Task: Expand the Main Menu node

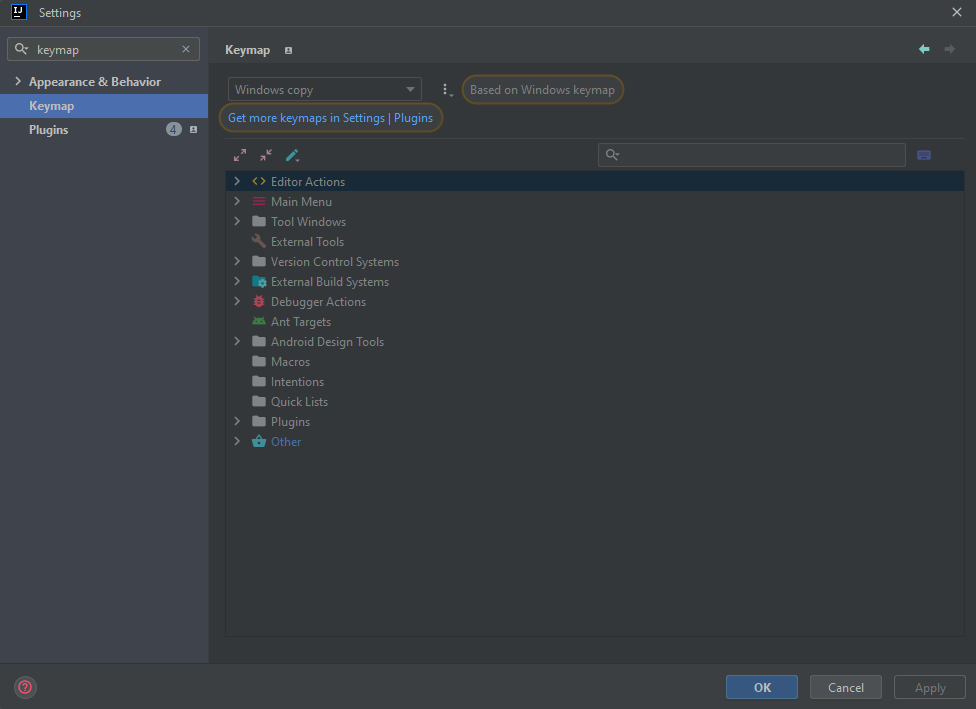Action: click(237, 201)
